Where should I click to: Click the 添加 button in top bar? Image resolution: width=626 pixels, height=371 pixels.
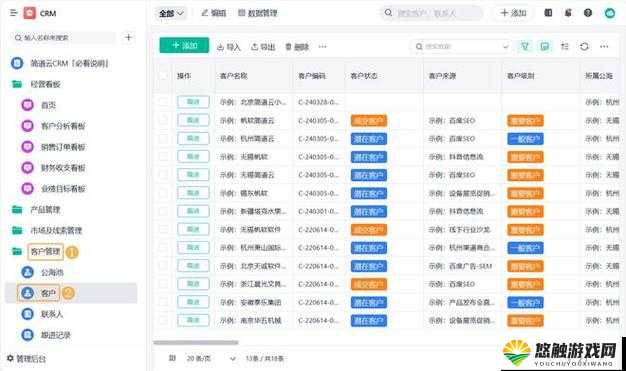click(513, 13)
